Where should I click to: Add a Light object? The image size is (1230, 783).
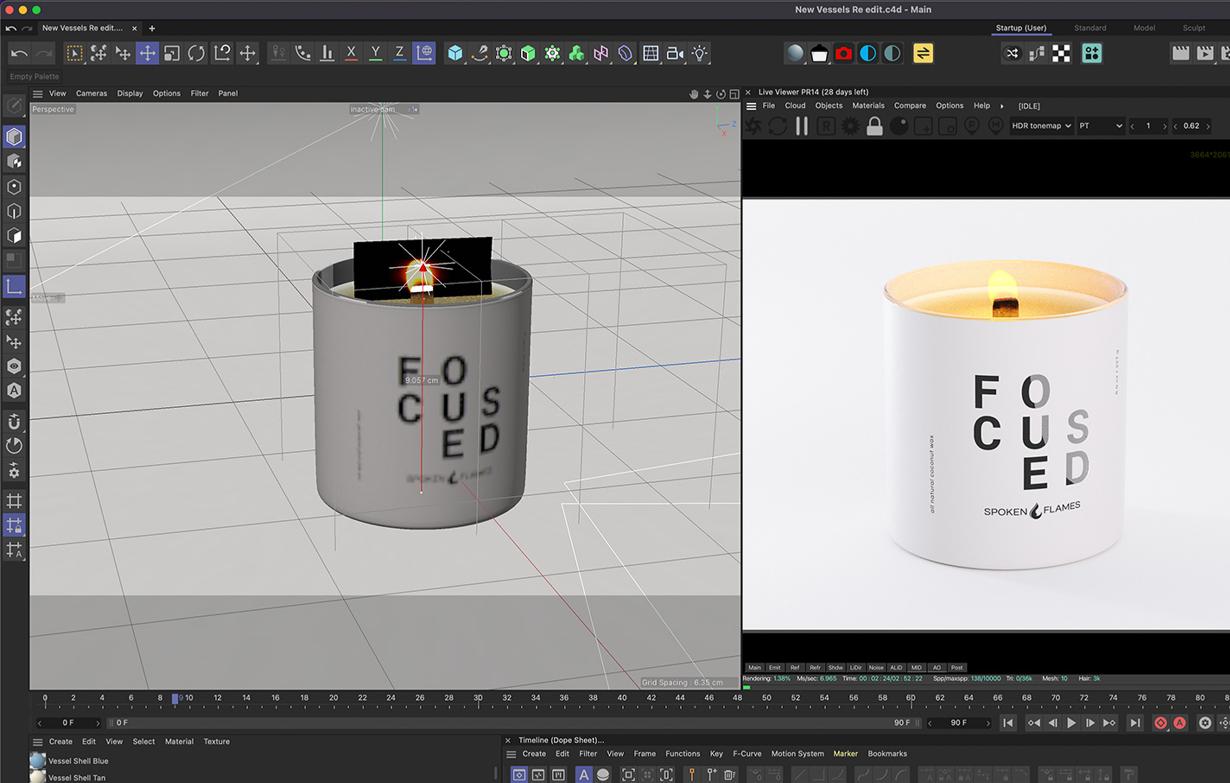[700, 53]
